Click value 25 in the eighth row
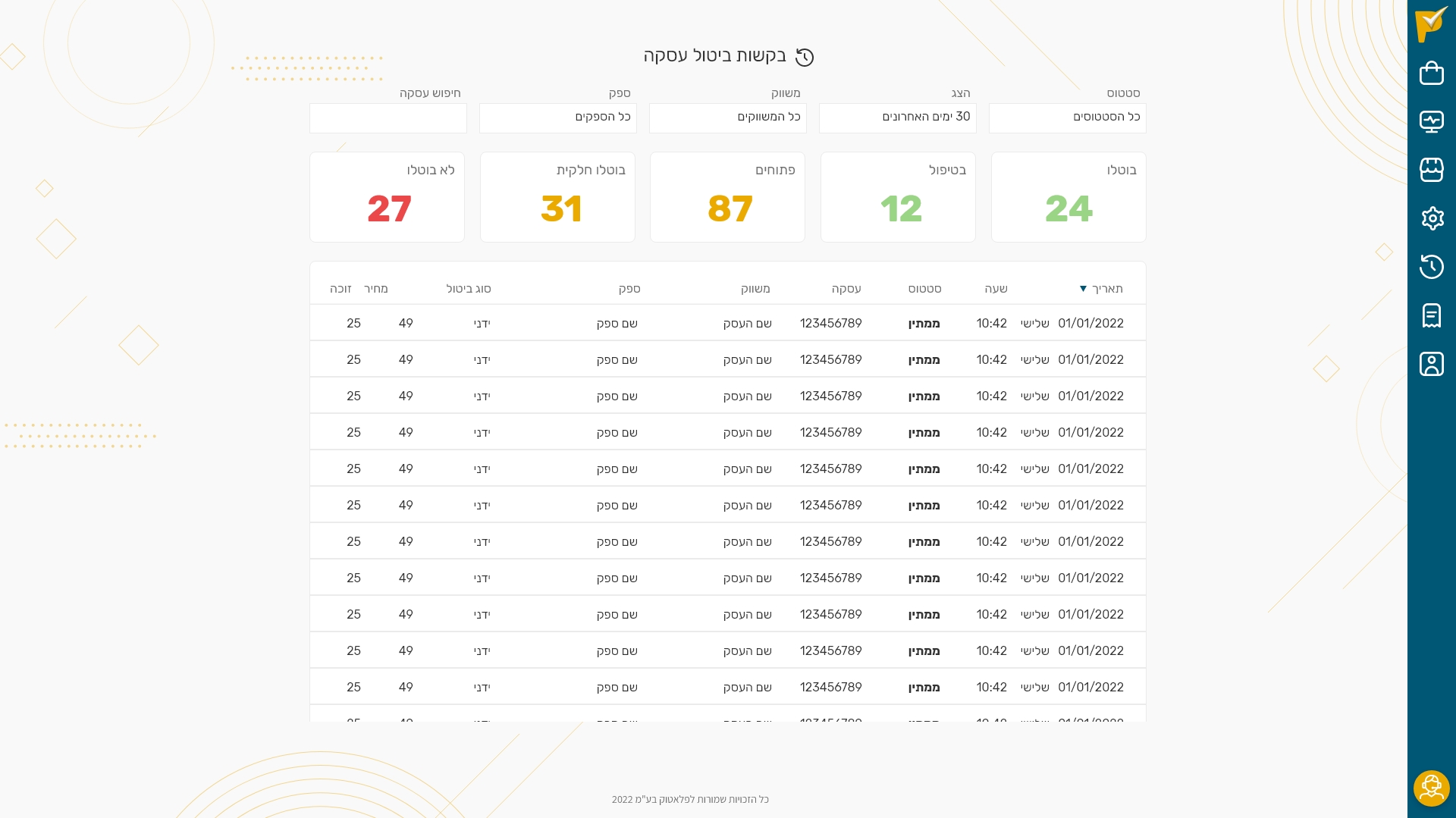The width and height of the screenshot is (1456, 818). 353,578
